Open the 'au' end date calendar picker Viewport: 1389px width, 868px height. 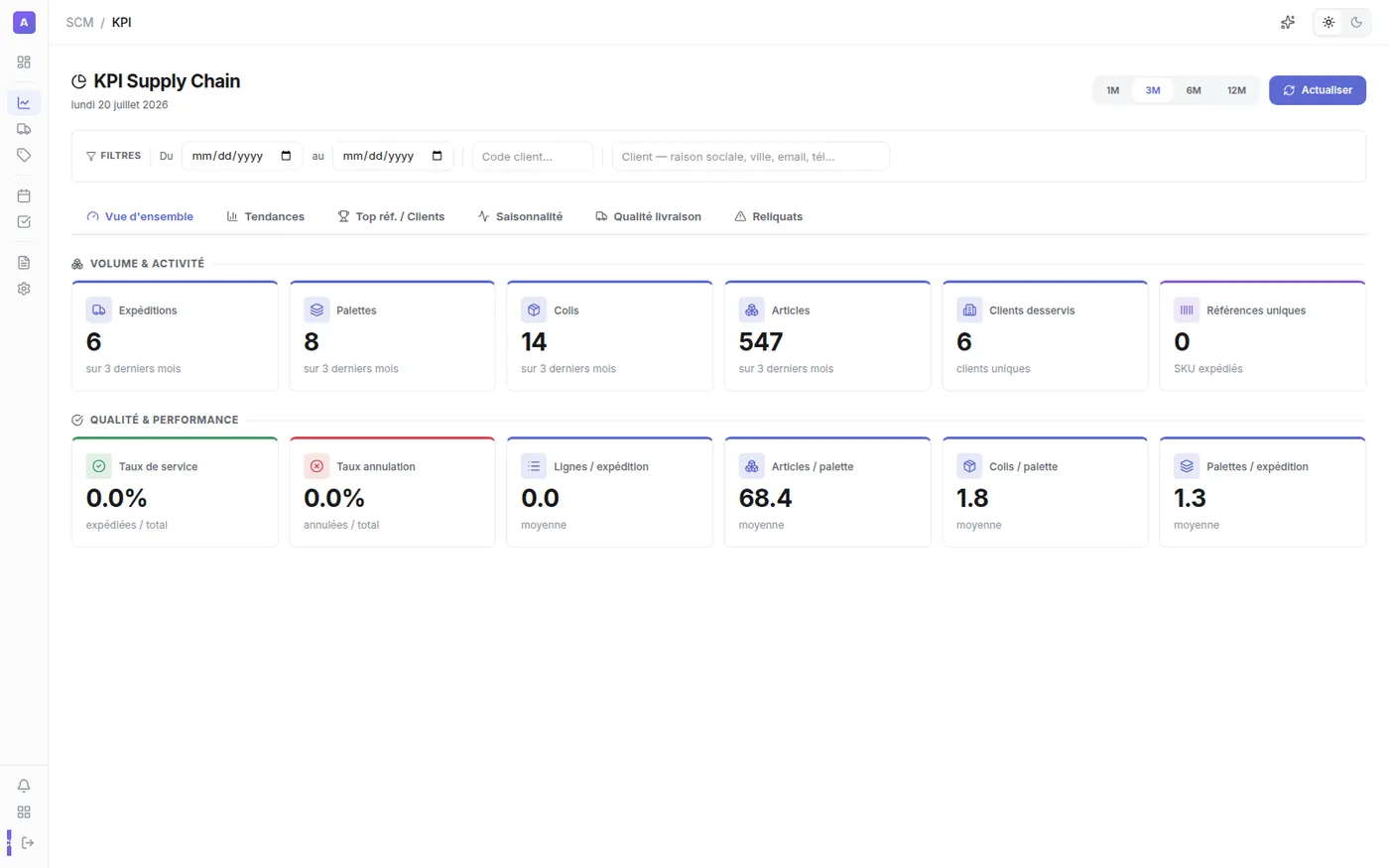(437, 156)
